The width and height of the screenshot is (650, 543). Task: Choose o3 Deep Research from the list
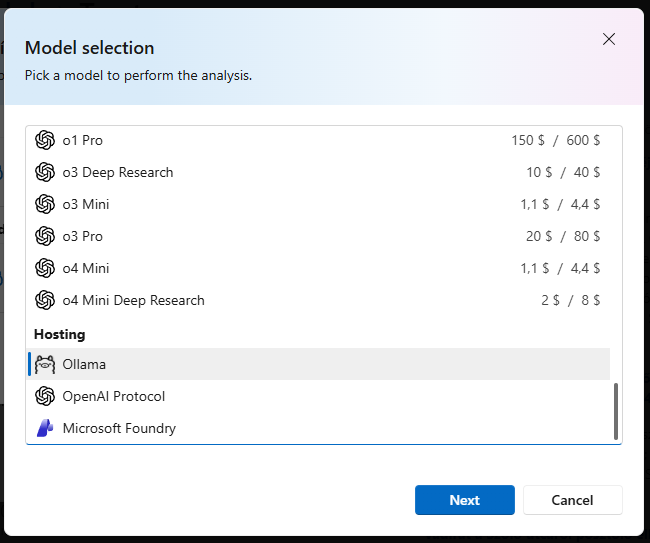(x=318, y=172)
